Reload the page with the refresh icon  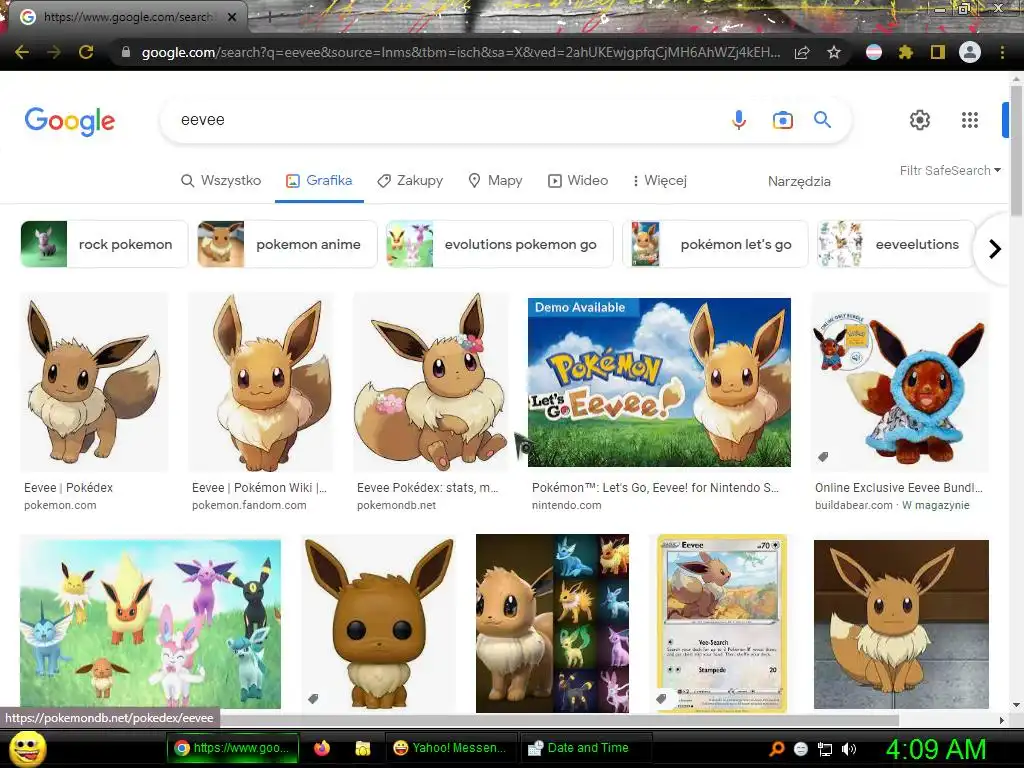coord(86,52)
